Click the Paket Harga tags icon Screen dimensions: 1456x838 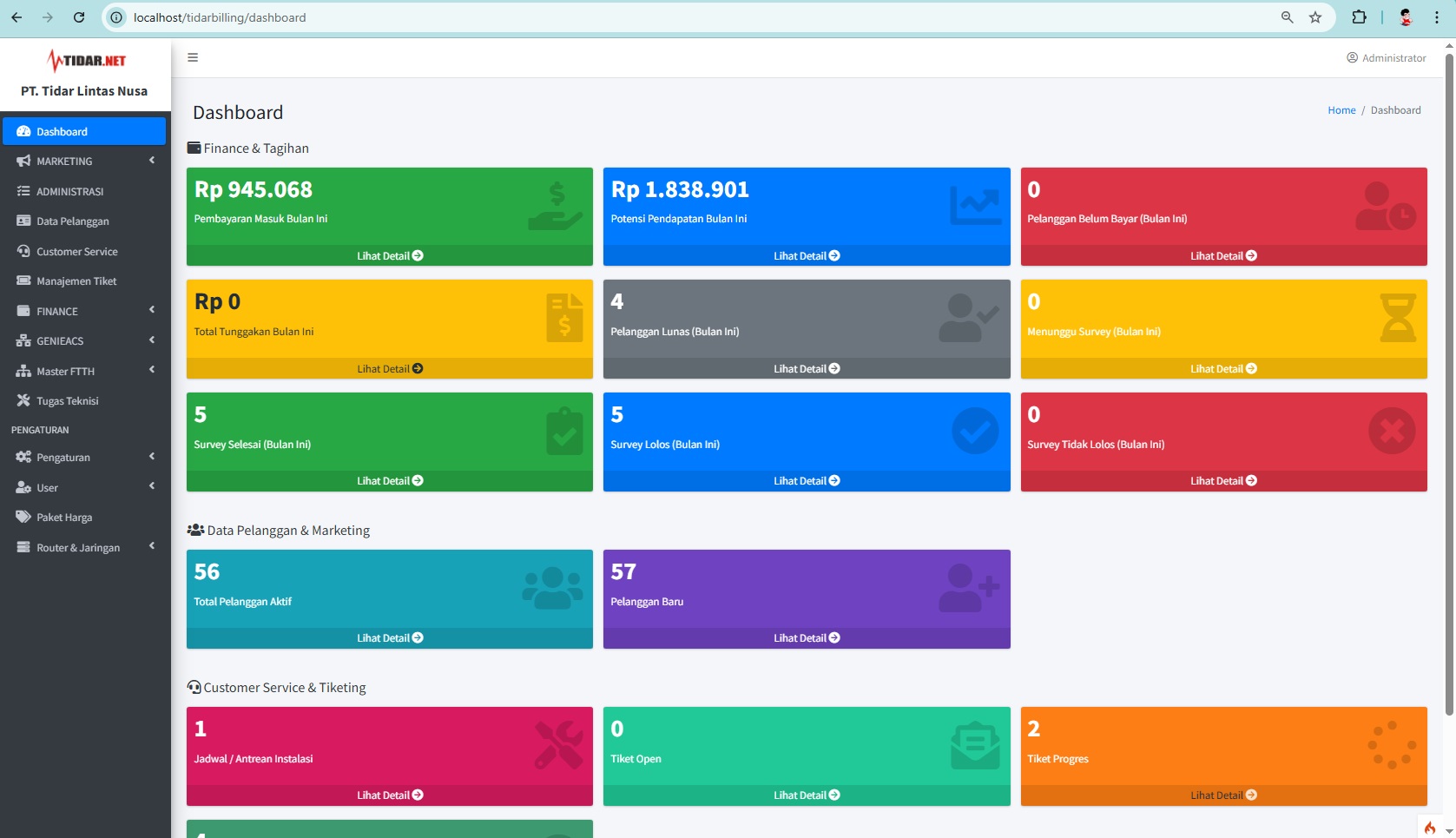tap(23, 517)
